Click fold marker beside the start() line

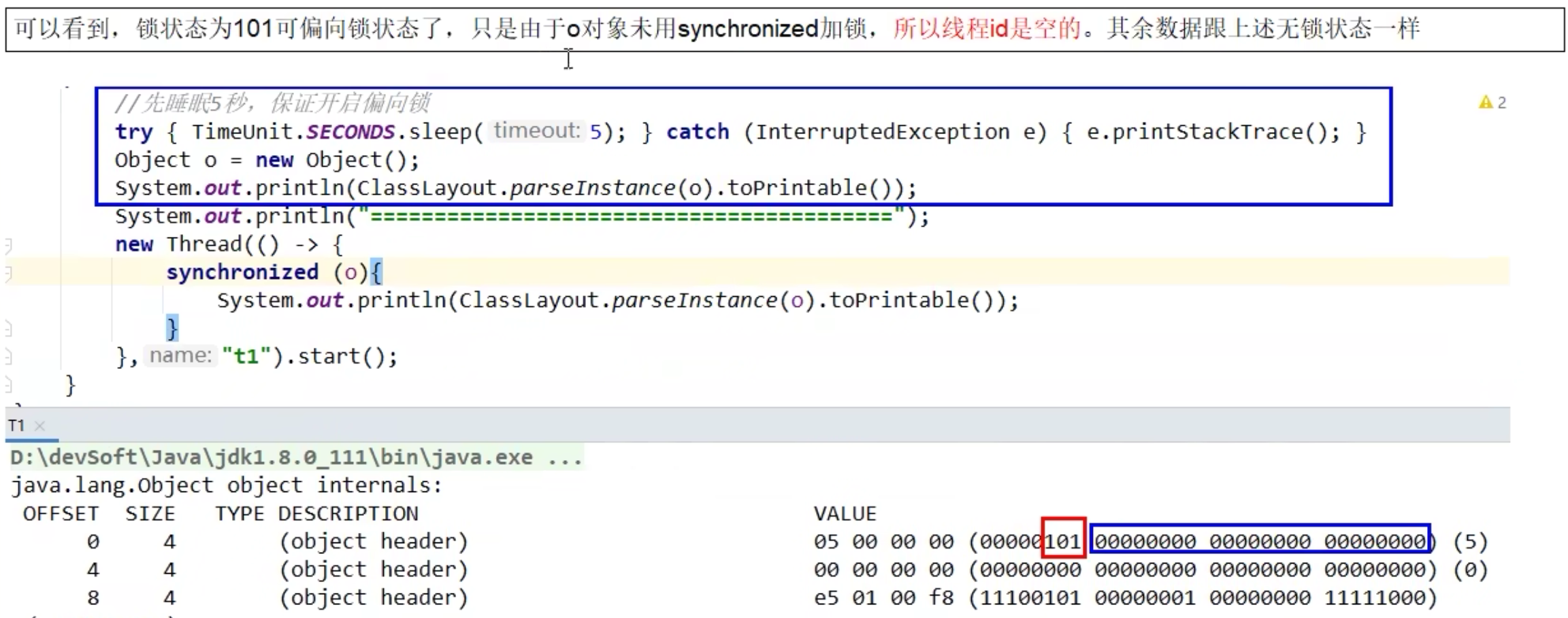8,357
